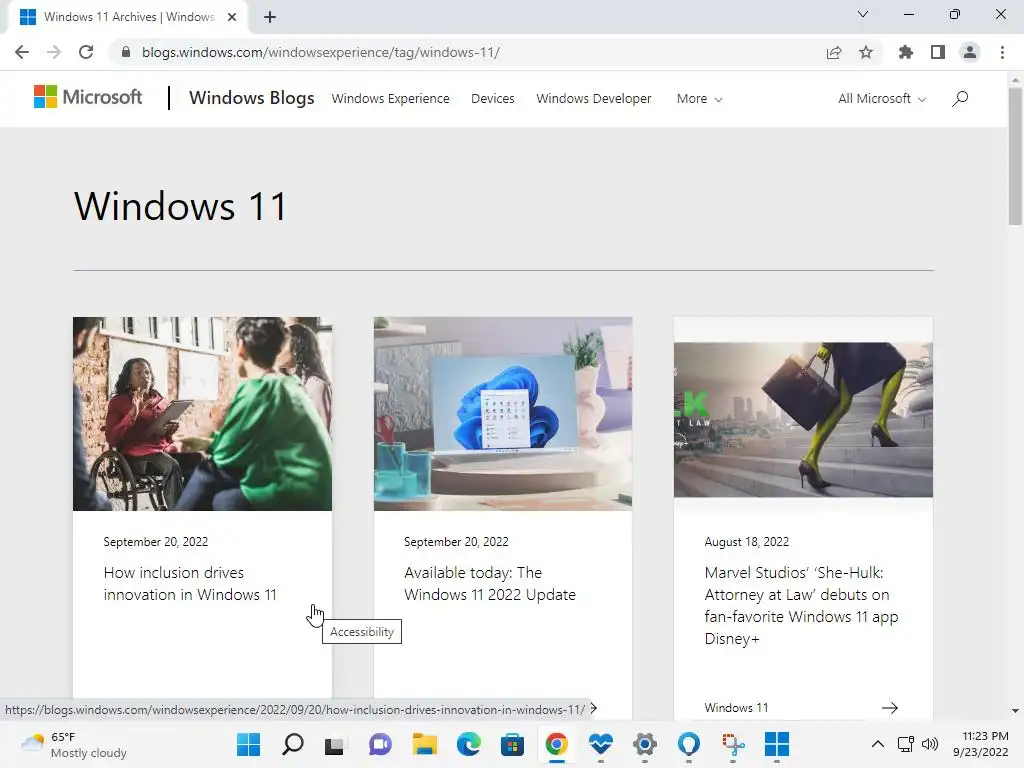1024x768 pixels.
Task: Toggle the Chrome side panel
Action: tap(938, 52)
